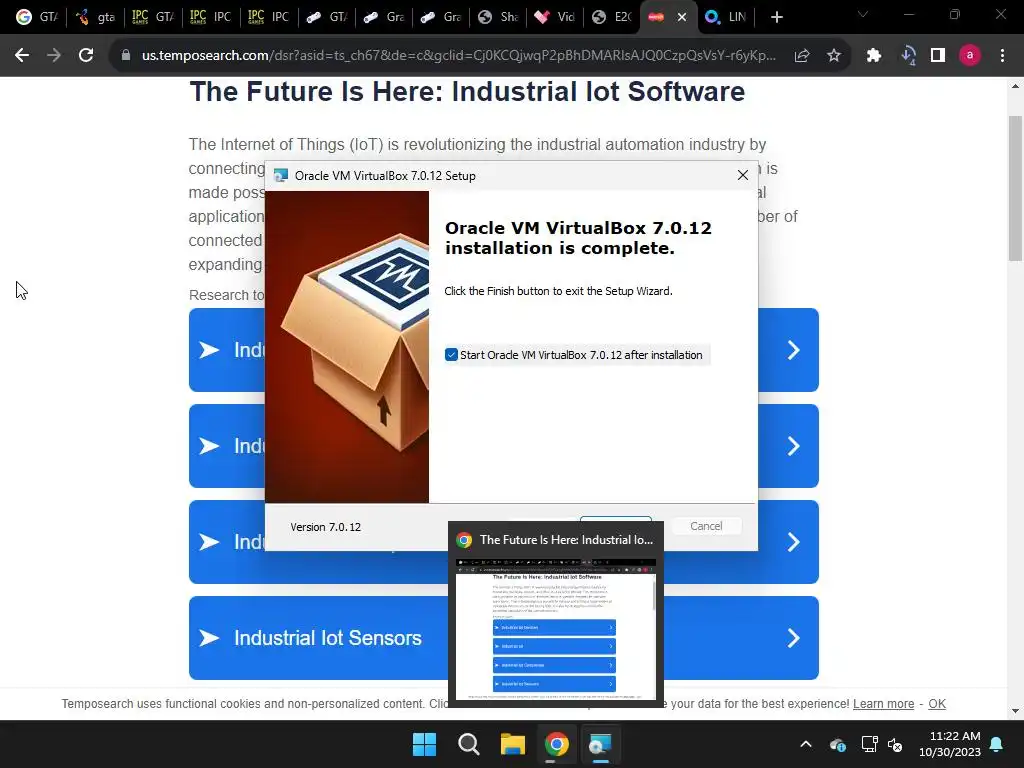Screen dimensions: 1024x768
Task: Check off 'Start Oracle VM VirtualBox 7.0.12 after installation'
Action: pyautogui.click(x=451, y=355)
